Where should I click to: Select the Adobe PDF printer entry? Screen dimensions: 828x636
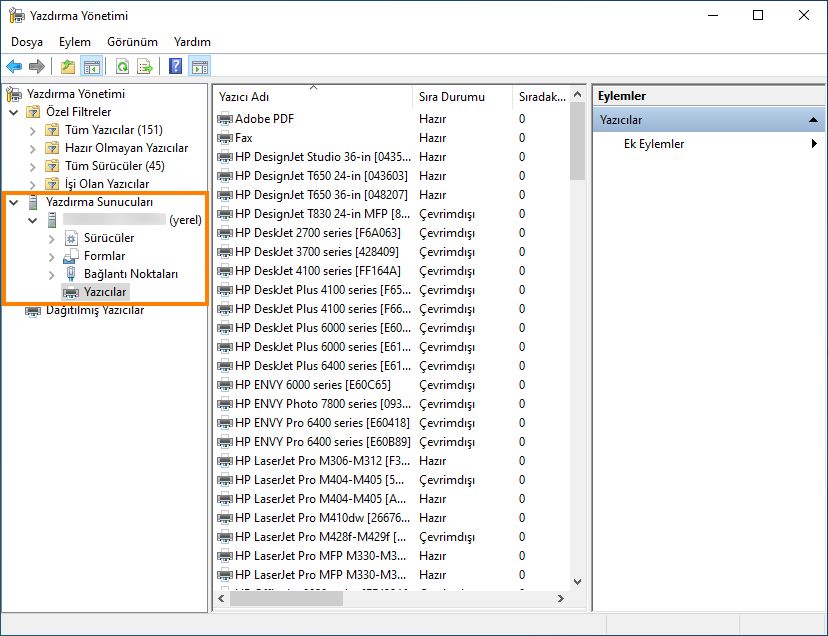264,119
